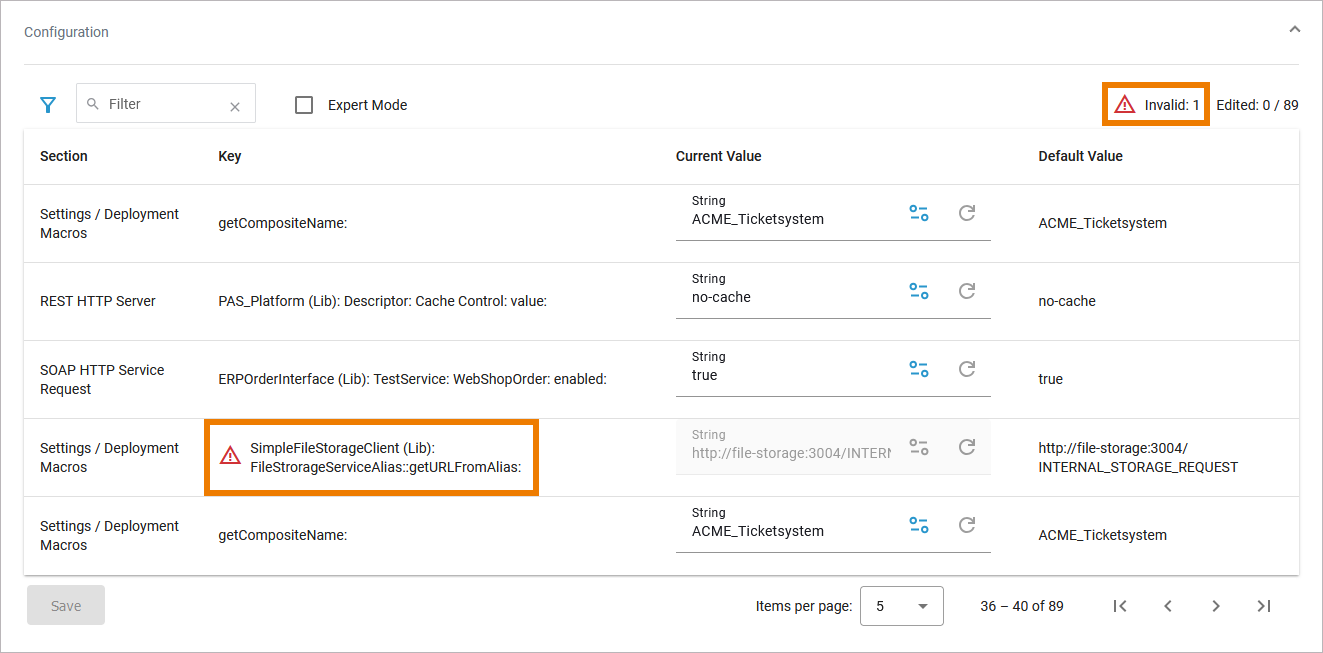Collapse the Configuration section

click(1294, 30)
